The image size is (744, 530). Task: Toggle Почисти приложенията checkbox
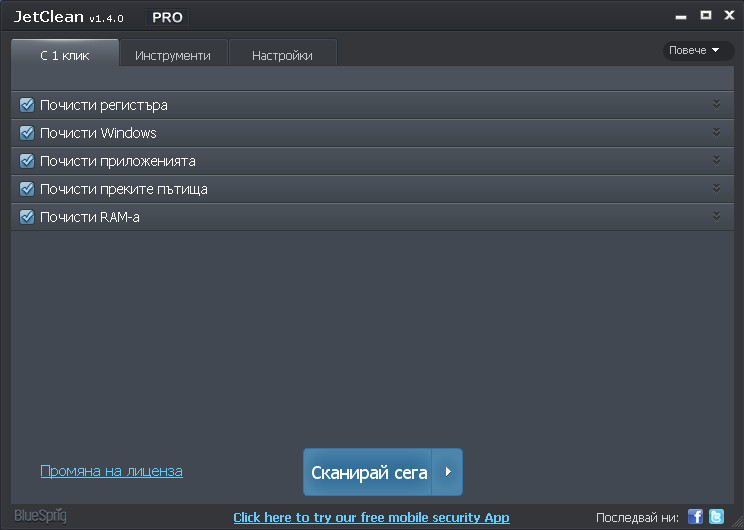coord(27,161)
